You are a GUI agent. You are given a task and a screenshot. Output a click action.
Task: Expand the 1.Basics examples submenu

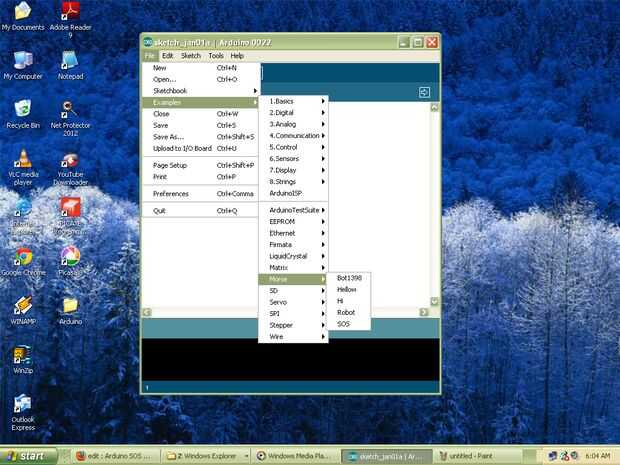click(x=293, y=101)
